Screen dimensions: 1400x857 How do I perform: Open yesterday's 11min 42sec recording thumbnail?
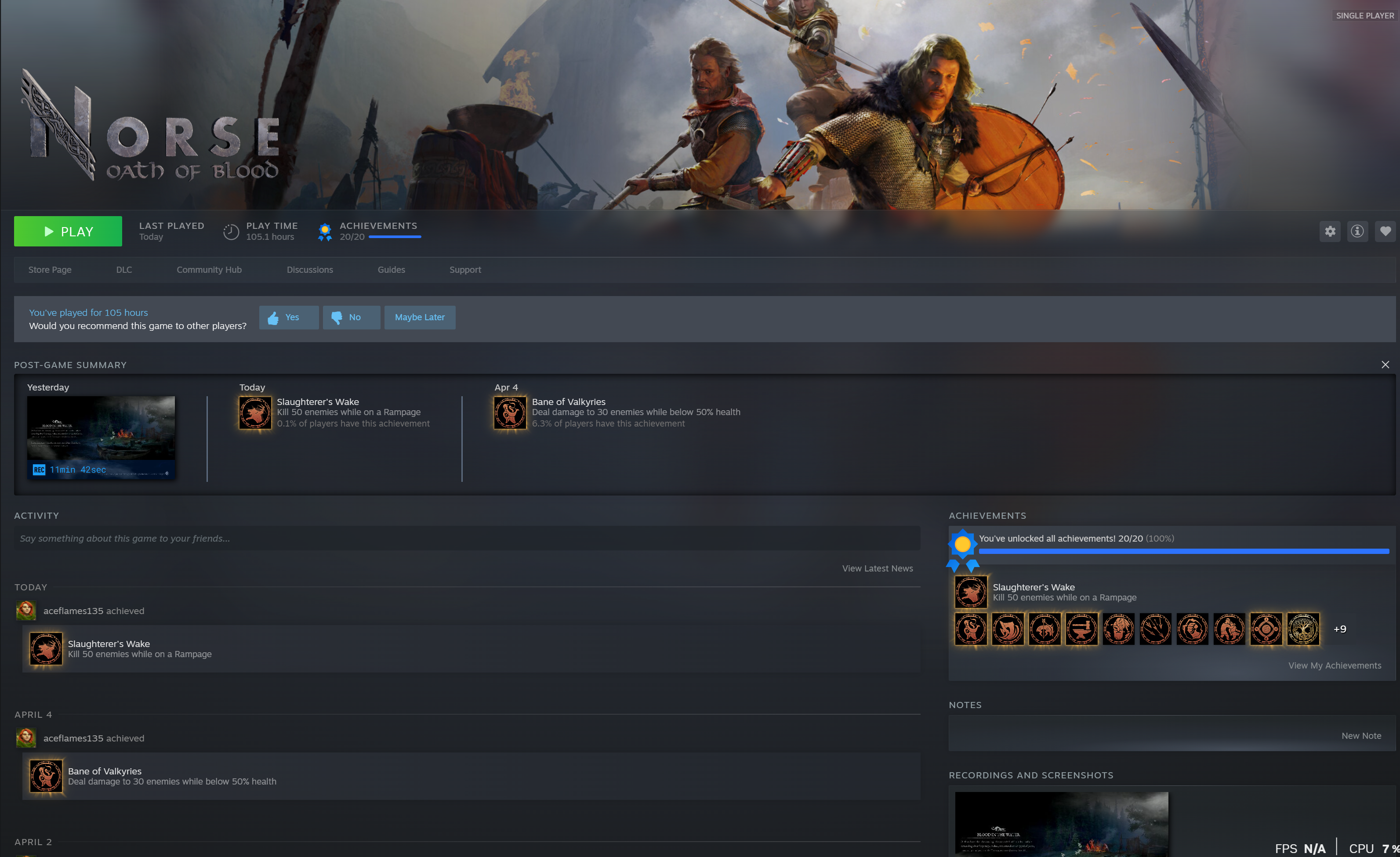pos(101,438)
